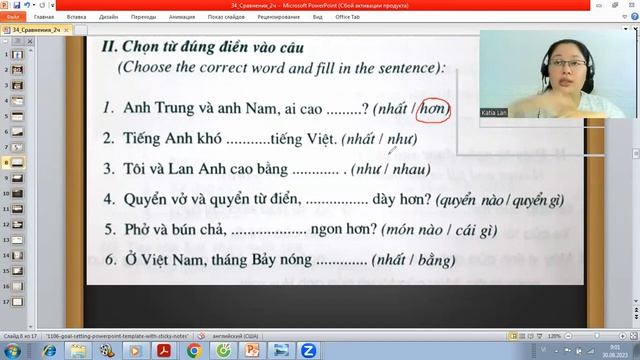Click the new blank document tab button
This screenshot has width=640, height=360.
click(x=81, y=30)
